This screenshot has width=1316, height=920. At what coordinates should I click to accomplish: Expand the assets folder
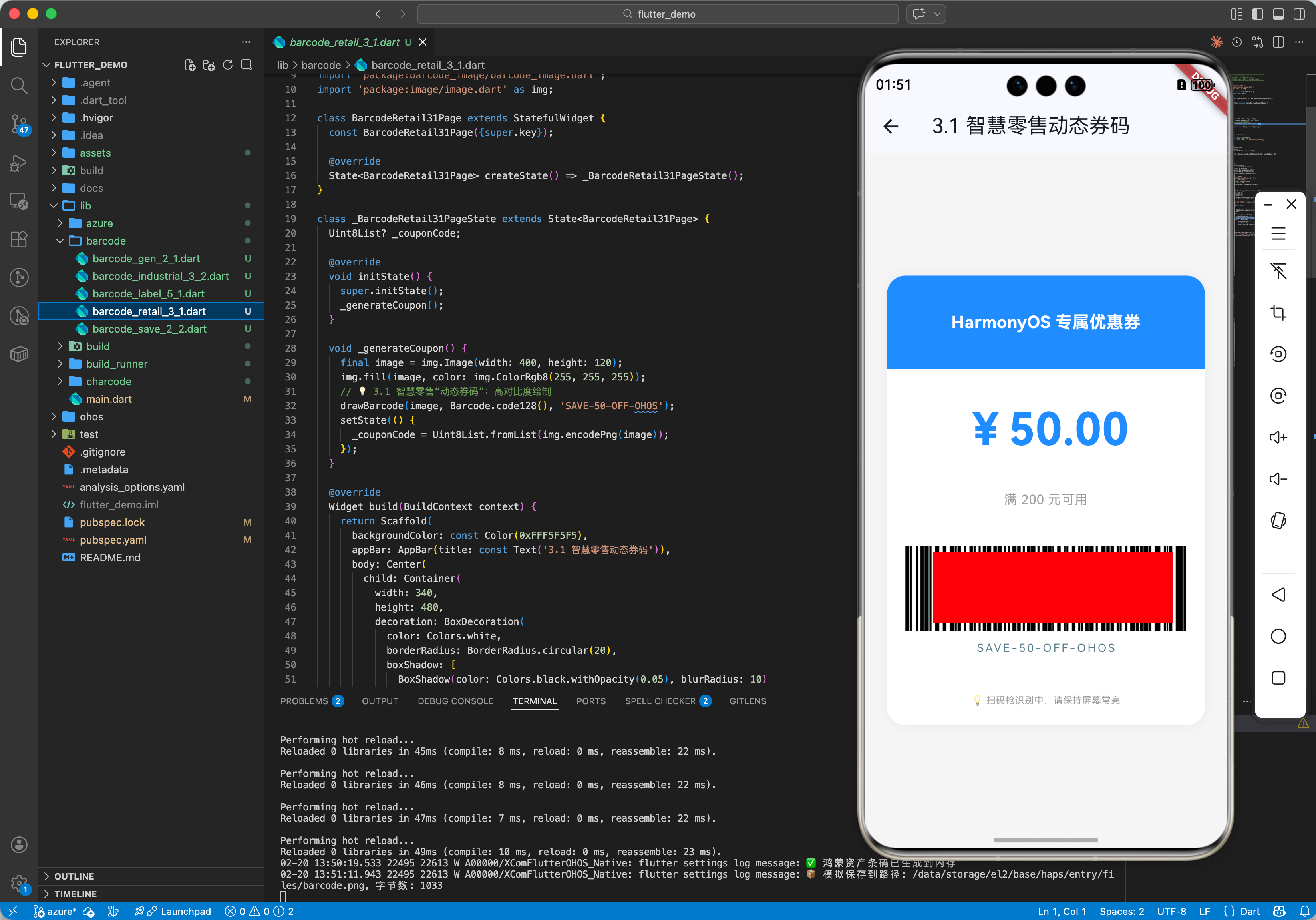point(95,153)
